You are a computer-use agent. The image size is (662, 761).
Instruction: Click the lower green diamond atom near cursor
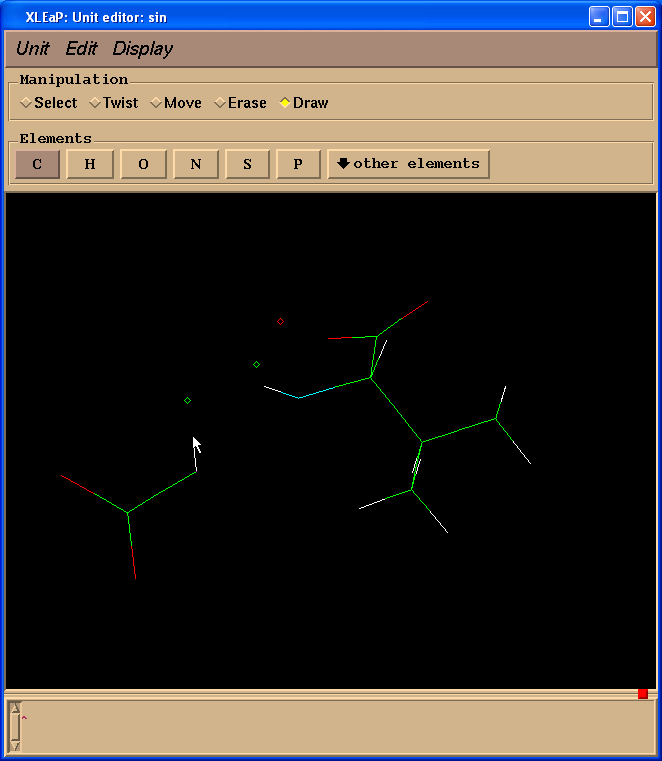187,400
